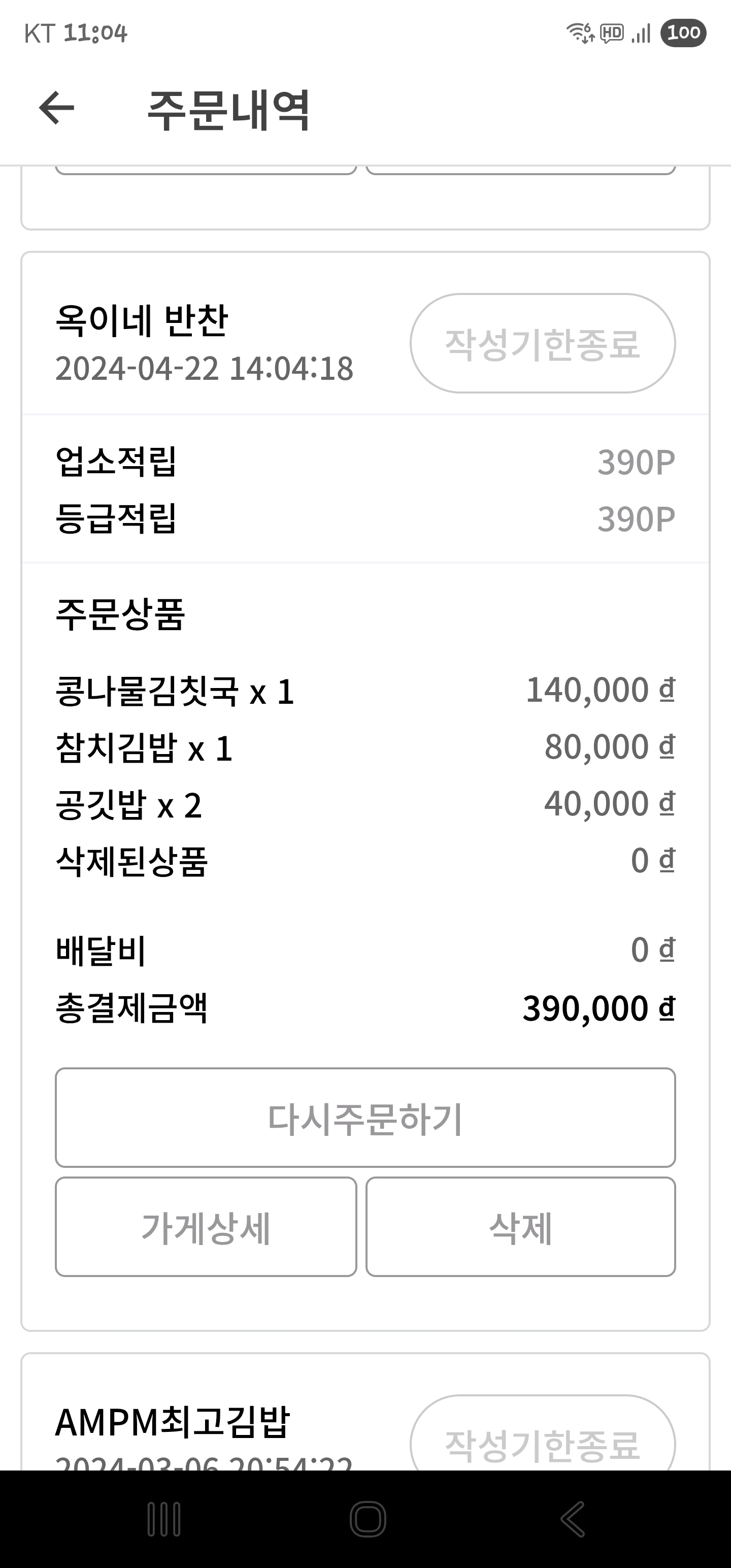Tap 작성기한종료 button for AMPM최고김밥
This screenshot has height=1568, width=731.
542,1444
